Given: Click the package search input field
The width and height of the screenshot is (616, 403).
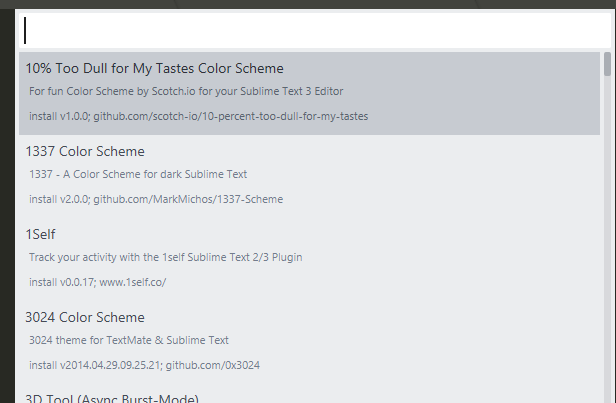Looking at the screenshot, I should (310, 30).
